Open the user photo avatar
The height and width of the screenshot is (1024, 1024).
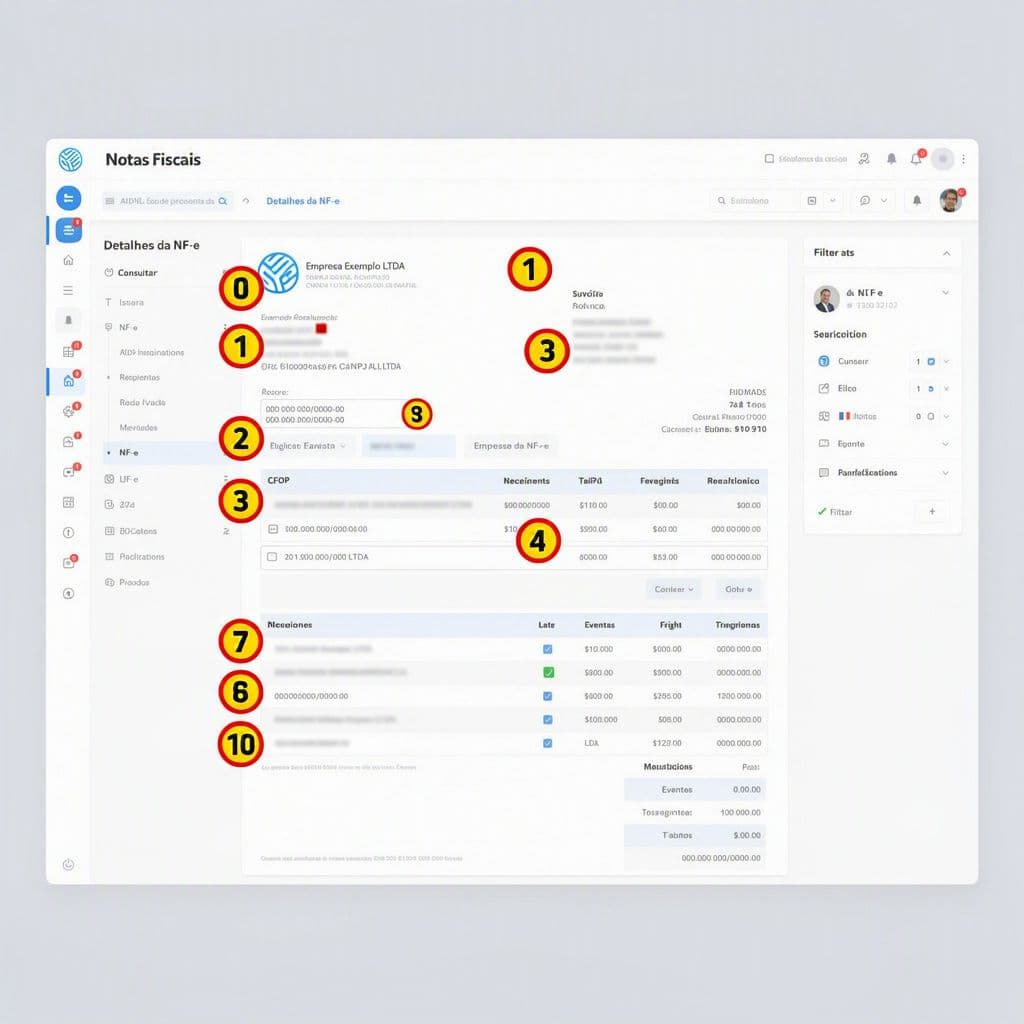click(950, 200)
